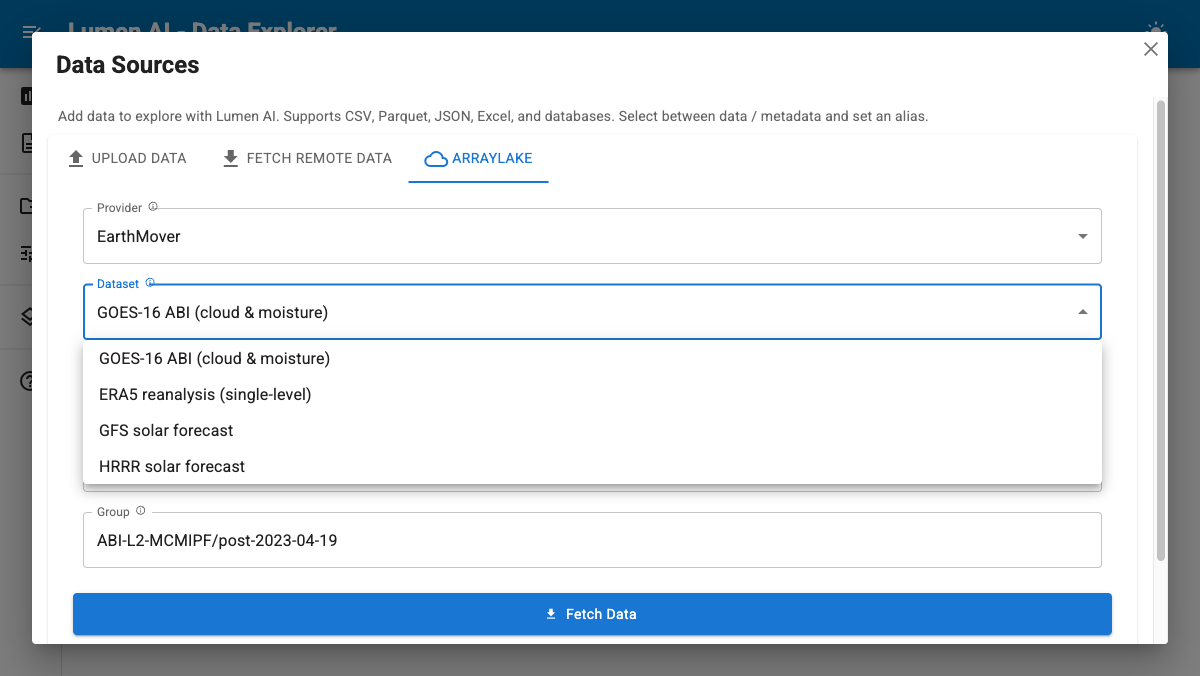Select the Arraylake tab
The image size is (1200, 676).
[x=478, y=158]
